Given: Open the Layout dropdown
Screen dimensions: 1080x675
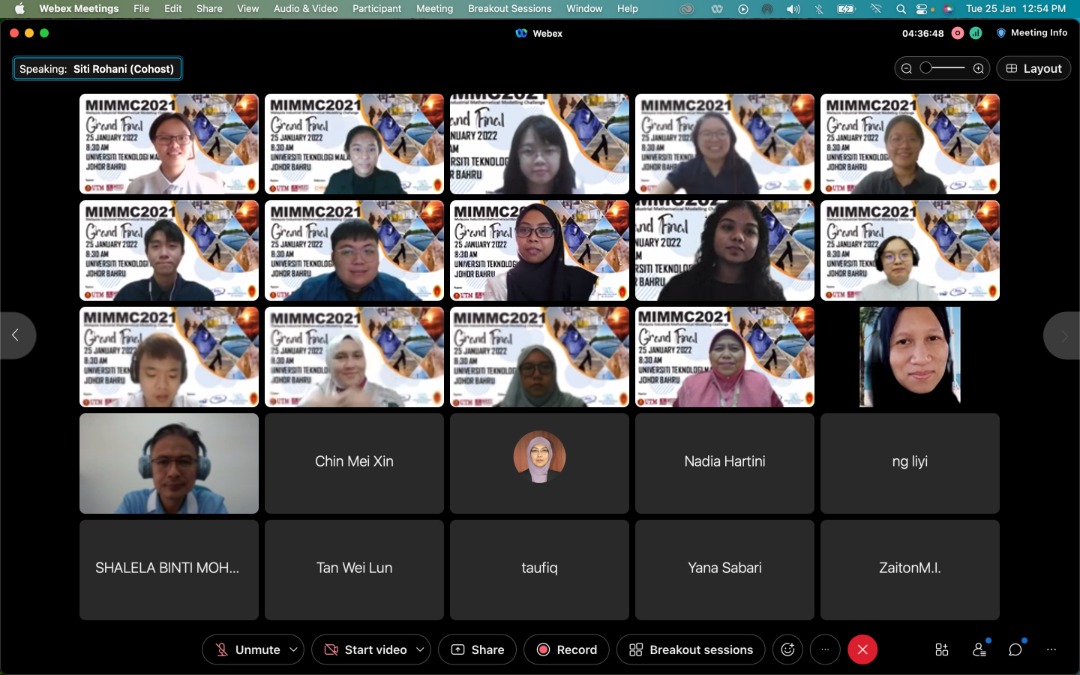Looking at the screenshot, I should (1034, 69).
